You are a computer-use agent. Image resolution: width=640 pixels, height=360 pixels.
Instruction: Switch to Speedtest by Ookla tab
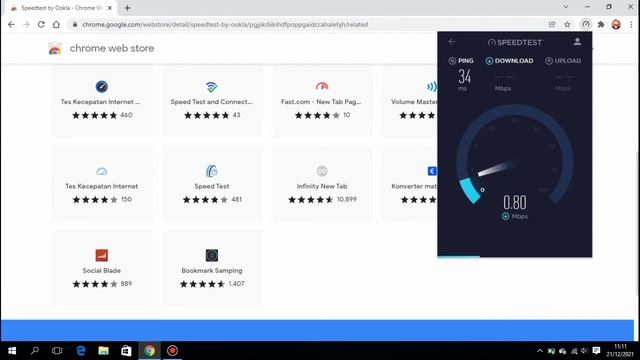coord(61,8)
